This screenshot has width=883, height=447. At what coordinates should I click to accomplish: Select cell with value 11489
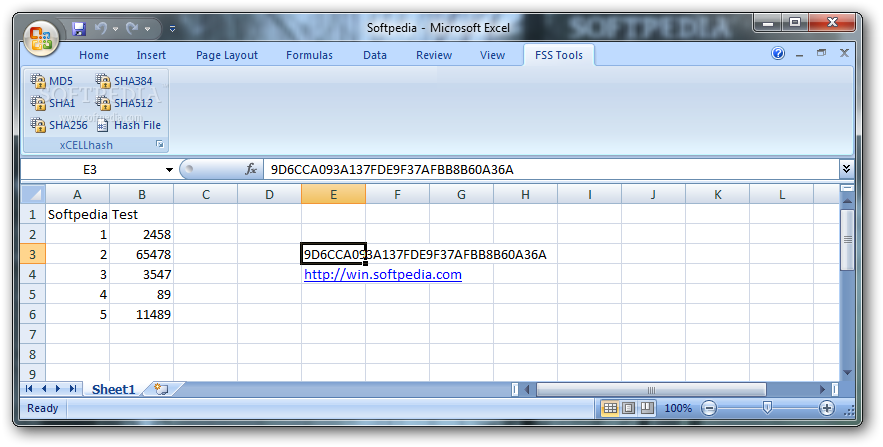141,314
